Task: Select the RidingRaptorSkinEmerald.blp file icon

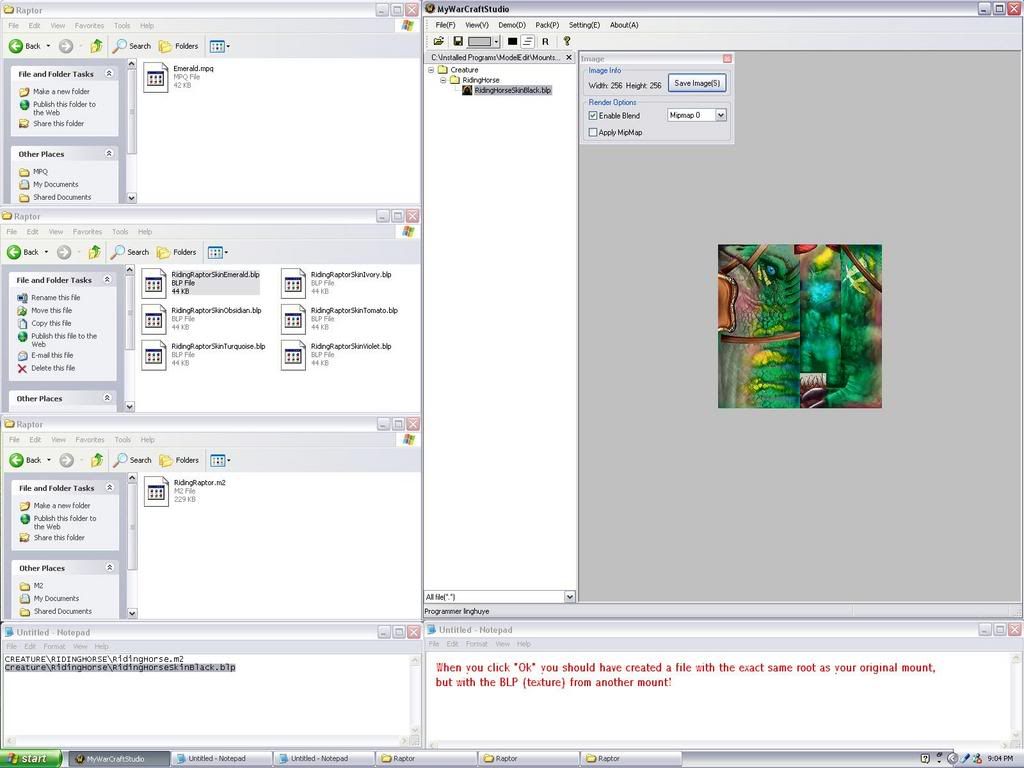Action: click(x=153, y=283)
